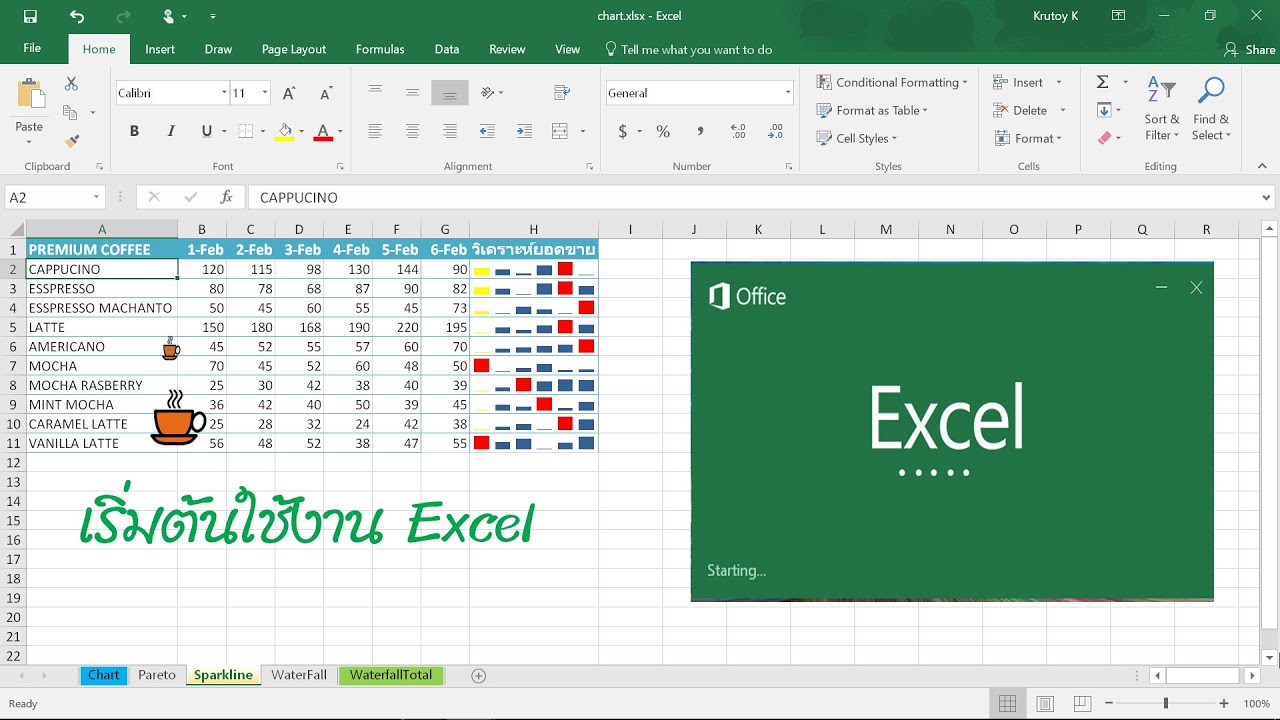Increase the cell indent
Image resolution: width=1280 pixels, height=720 pixels.
pyautogui.click(x=524, y=131)
